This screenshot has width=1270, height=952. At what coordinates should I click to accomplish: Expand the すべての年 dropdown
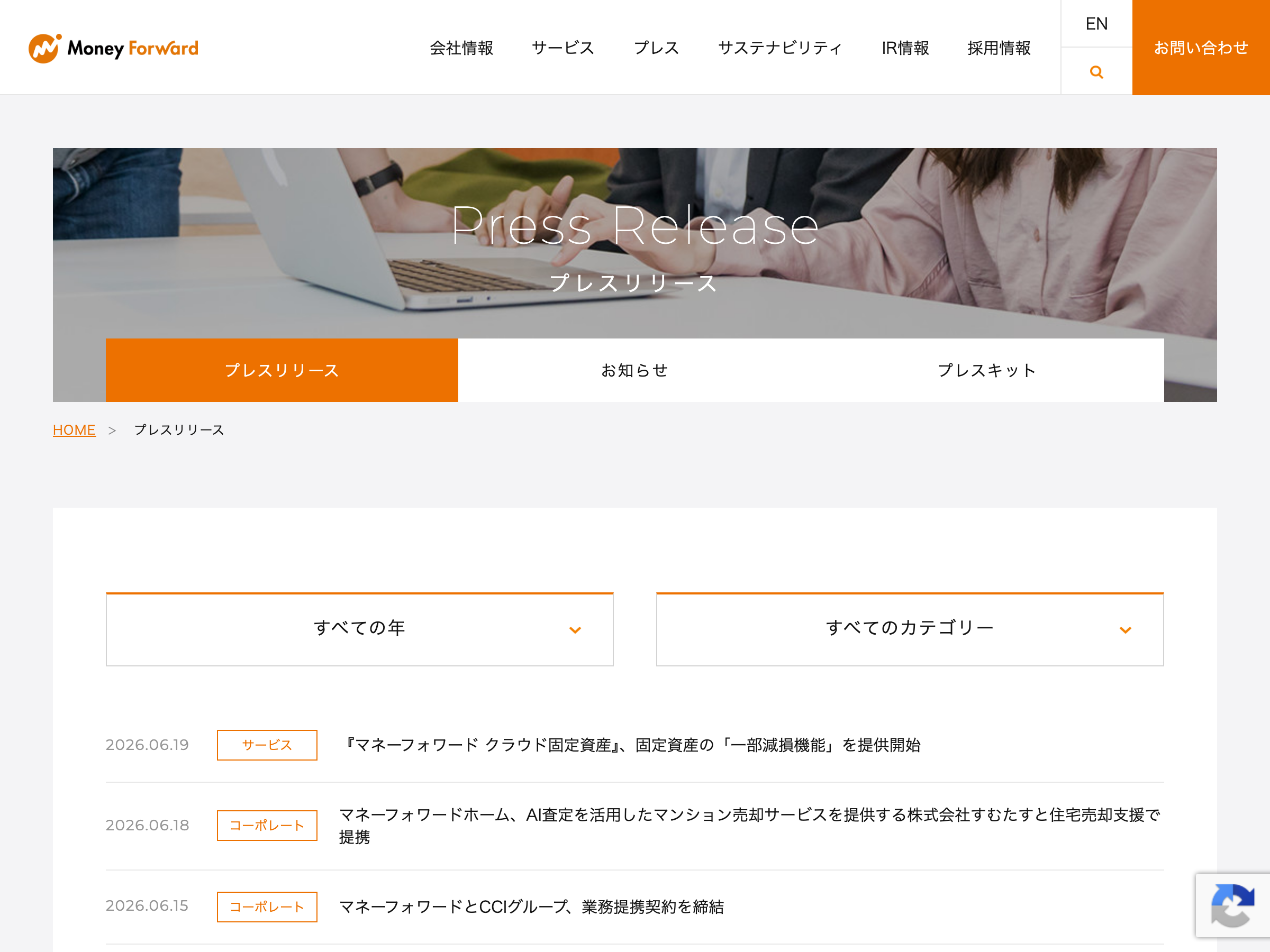tap(359, 629)
